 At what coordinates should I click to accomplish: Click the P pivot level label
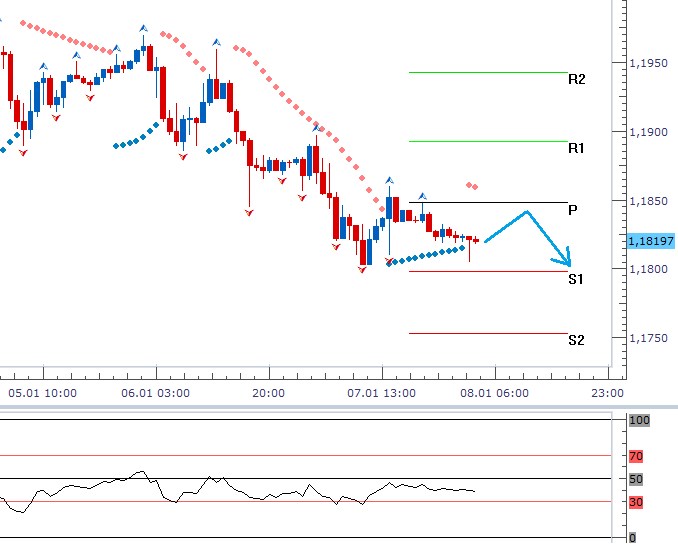pyautogui.click(x=572, y=210)
